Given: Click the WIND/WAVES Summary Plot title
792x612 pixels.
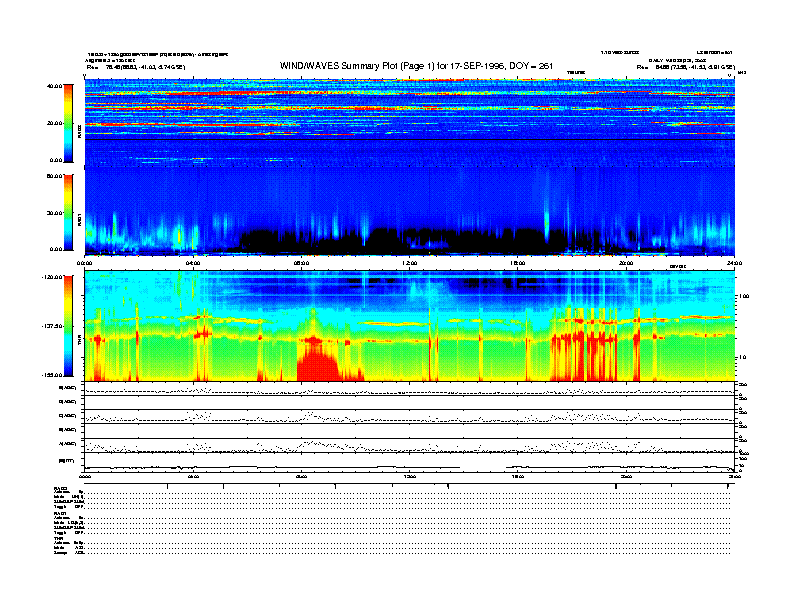Looking at the screenshot, I should [x=416, y=66].
